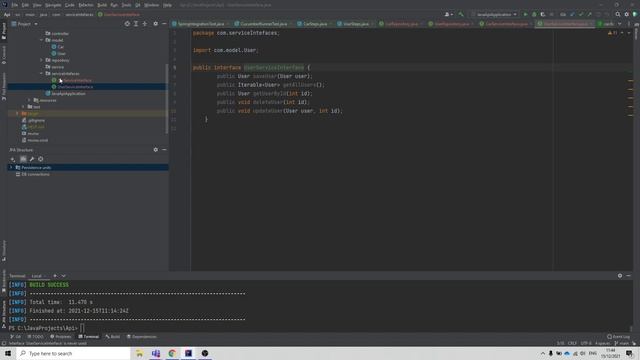Hide the Terminal tool window
This screenshot has height=360, width=640.
click(628, 276)
